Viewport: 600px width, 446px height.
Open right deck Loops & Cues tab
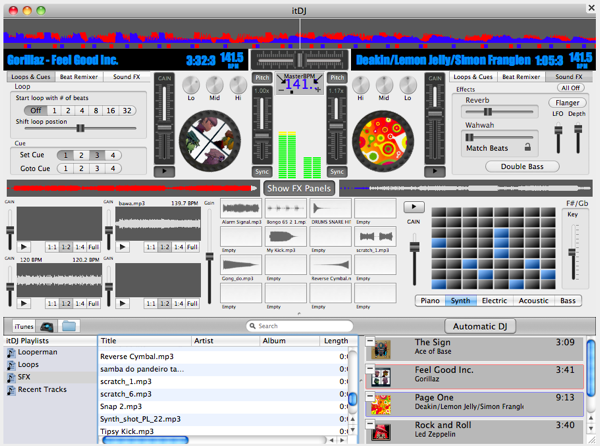pos(473,77)
